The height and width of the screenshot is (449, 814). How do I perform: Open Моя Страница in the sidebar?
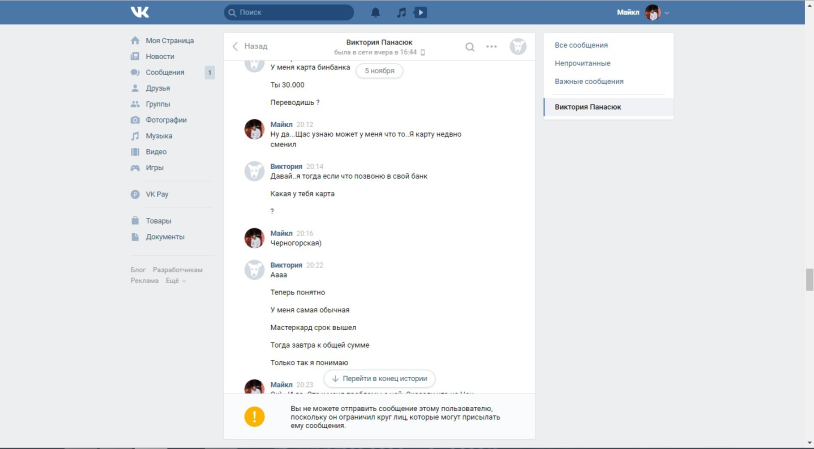click(169, 41)
